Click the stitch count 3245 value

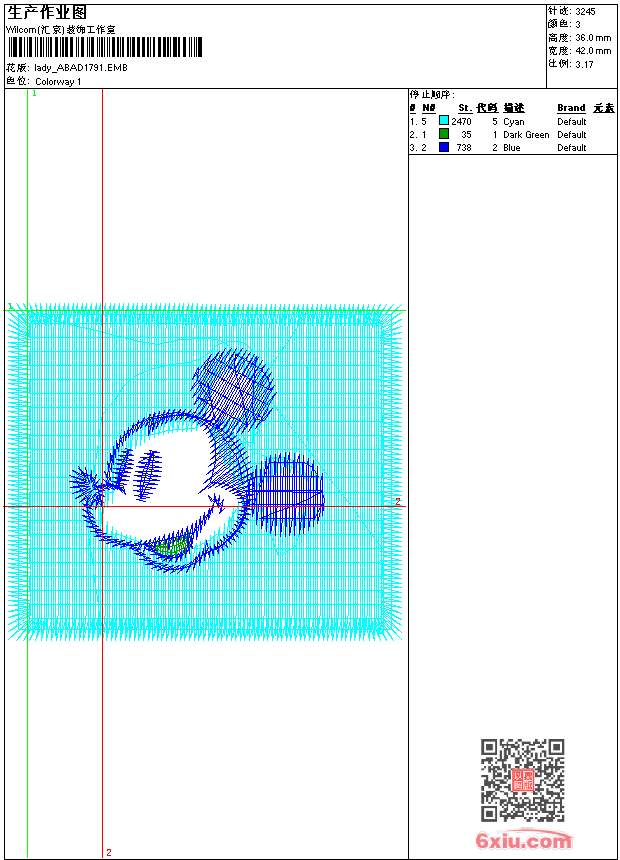585,11
